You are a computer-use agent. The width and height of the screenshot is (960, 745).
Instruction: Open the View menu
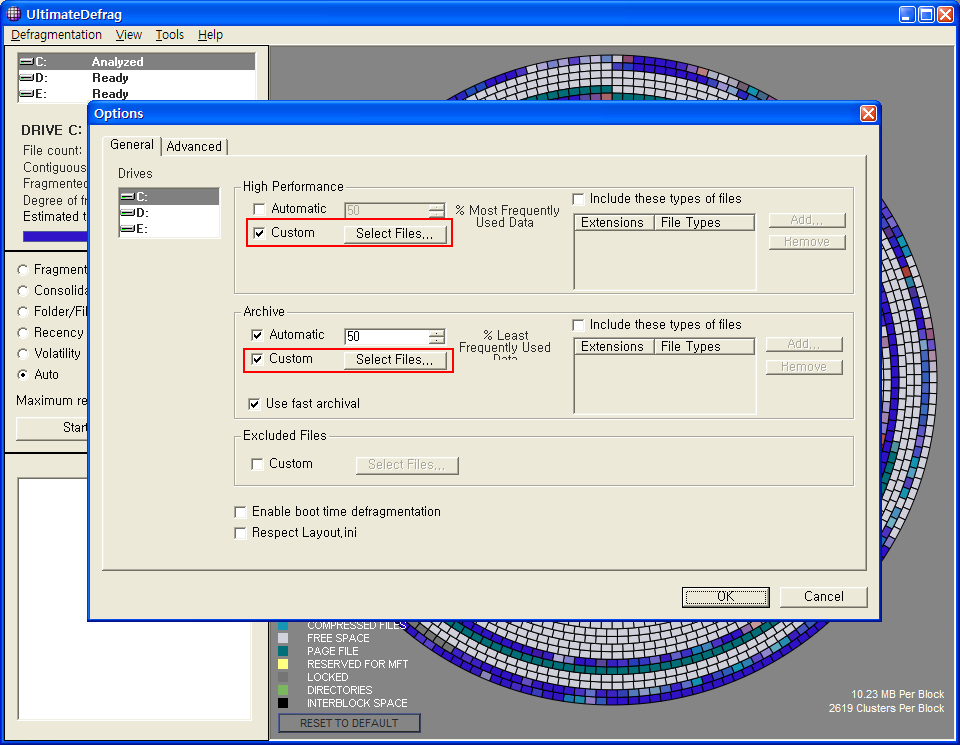(129, 35)
